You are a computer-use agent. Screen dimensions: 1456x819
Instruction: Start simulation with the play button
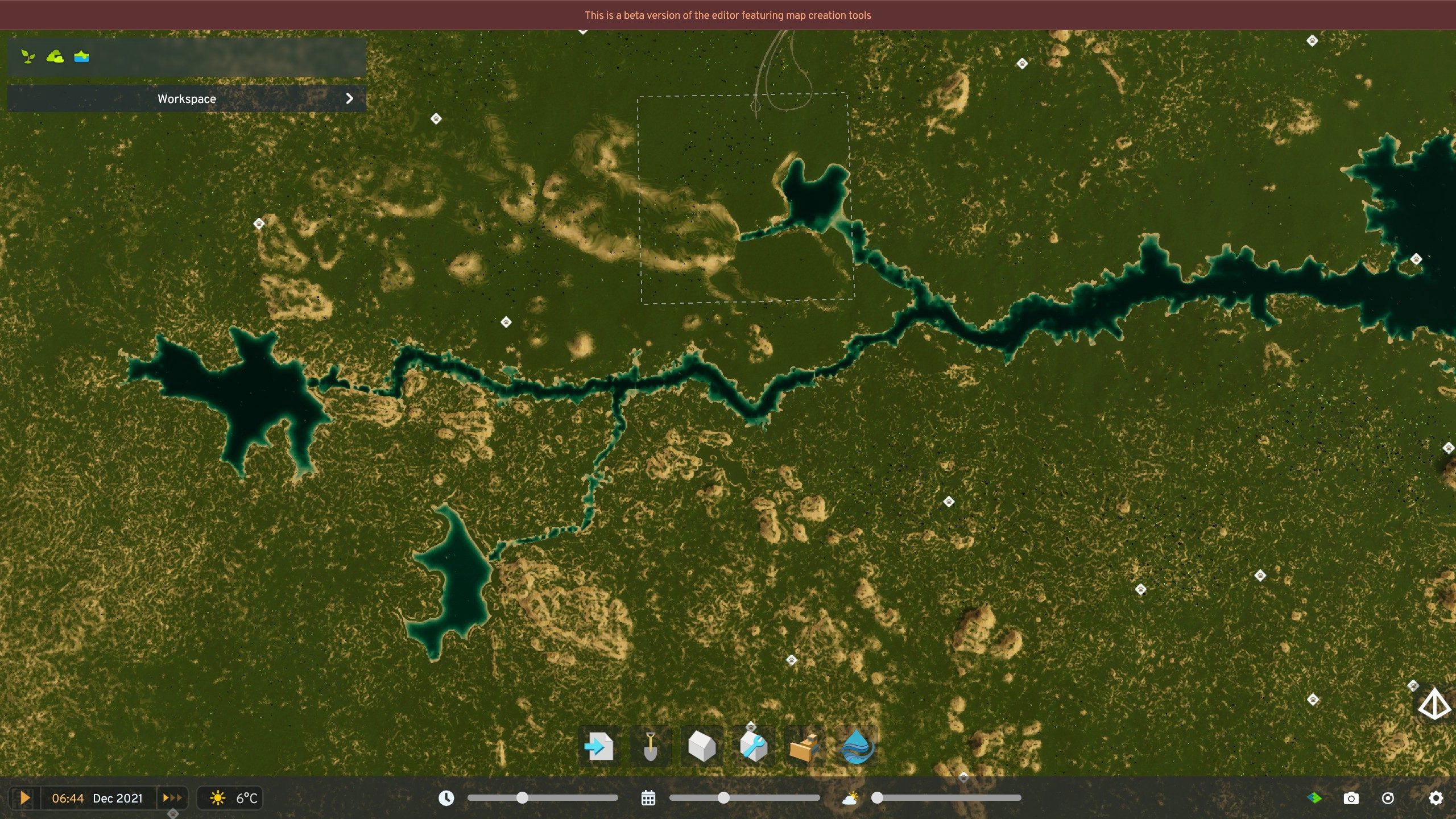(x=24, y=798)
